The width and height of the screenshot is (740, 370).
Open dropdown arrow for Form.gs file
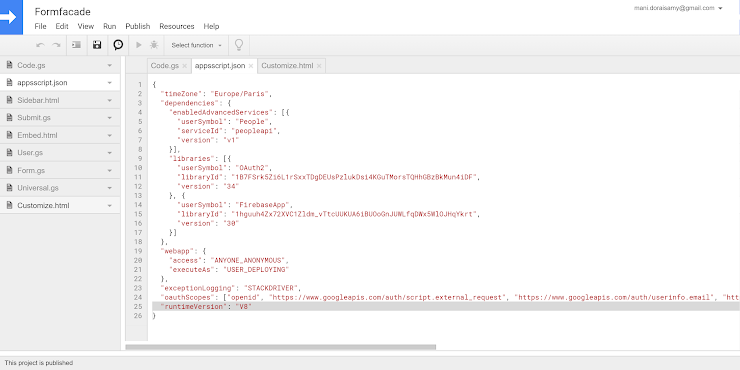click(x=109, y=170)
